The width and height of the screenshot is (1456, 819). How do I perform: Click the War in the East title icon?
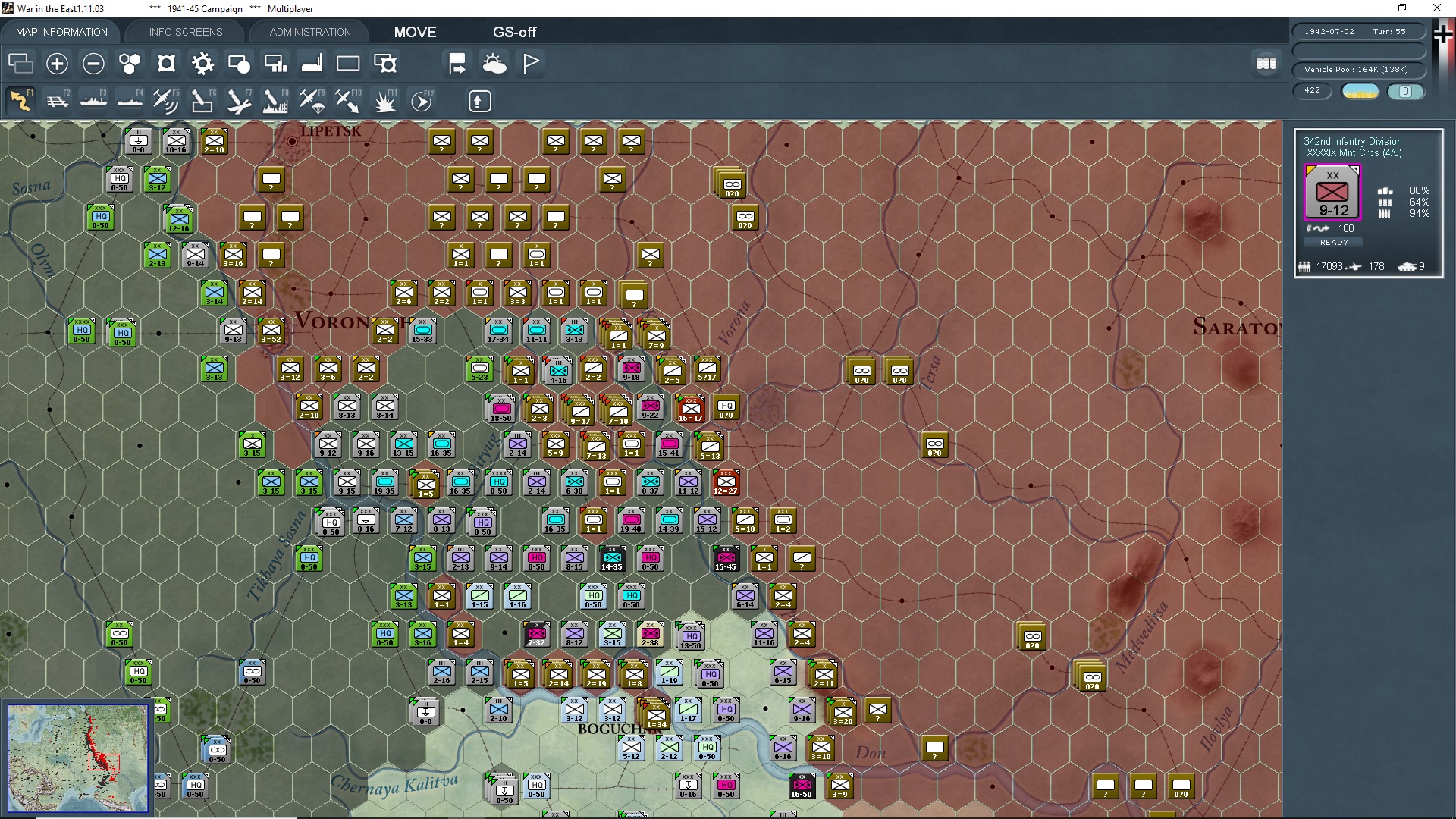[x=8, y=8]
